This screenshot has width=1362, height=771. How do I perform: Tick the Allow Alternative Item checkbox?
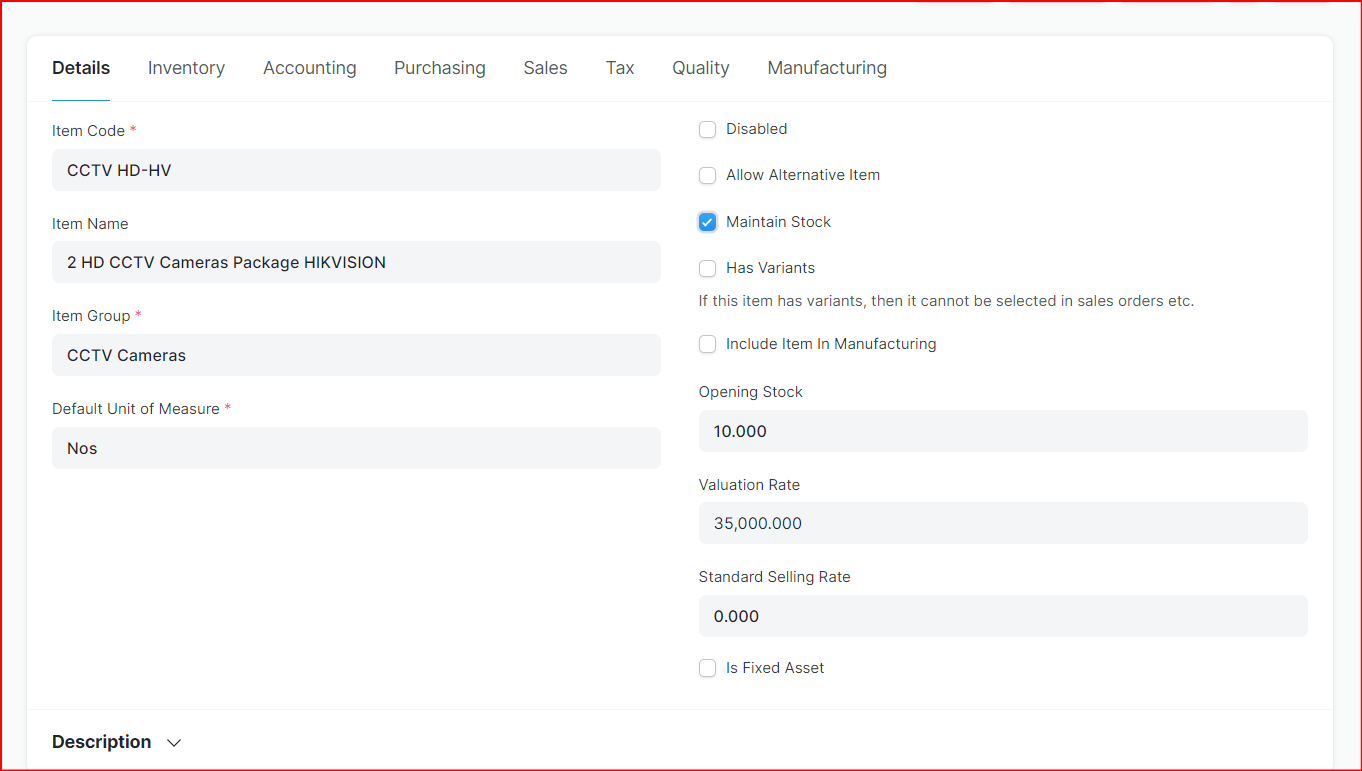pos(708,176)
